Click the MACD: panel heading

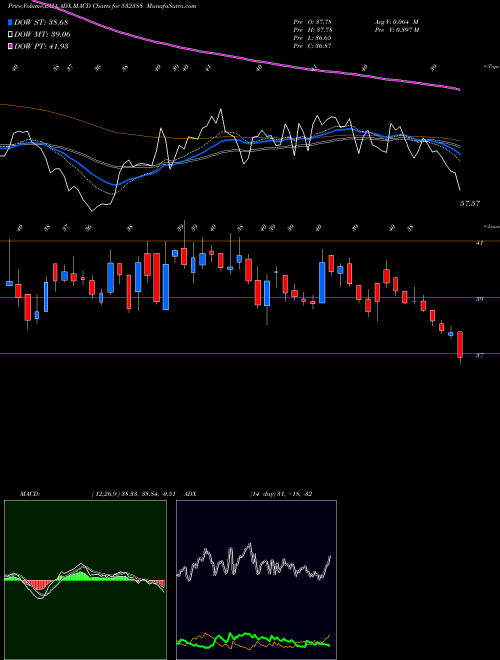click(x=30, y=494)
